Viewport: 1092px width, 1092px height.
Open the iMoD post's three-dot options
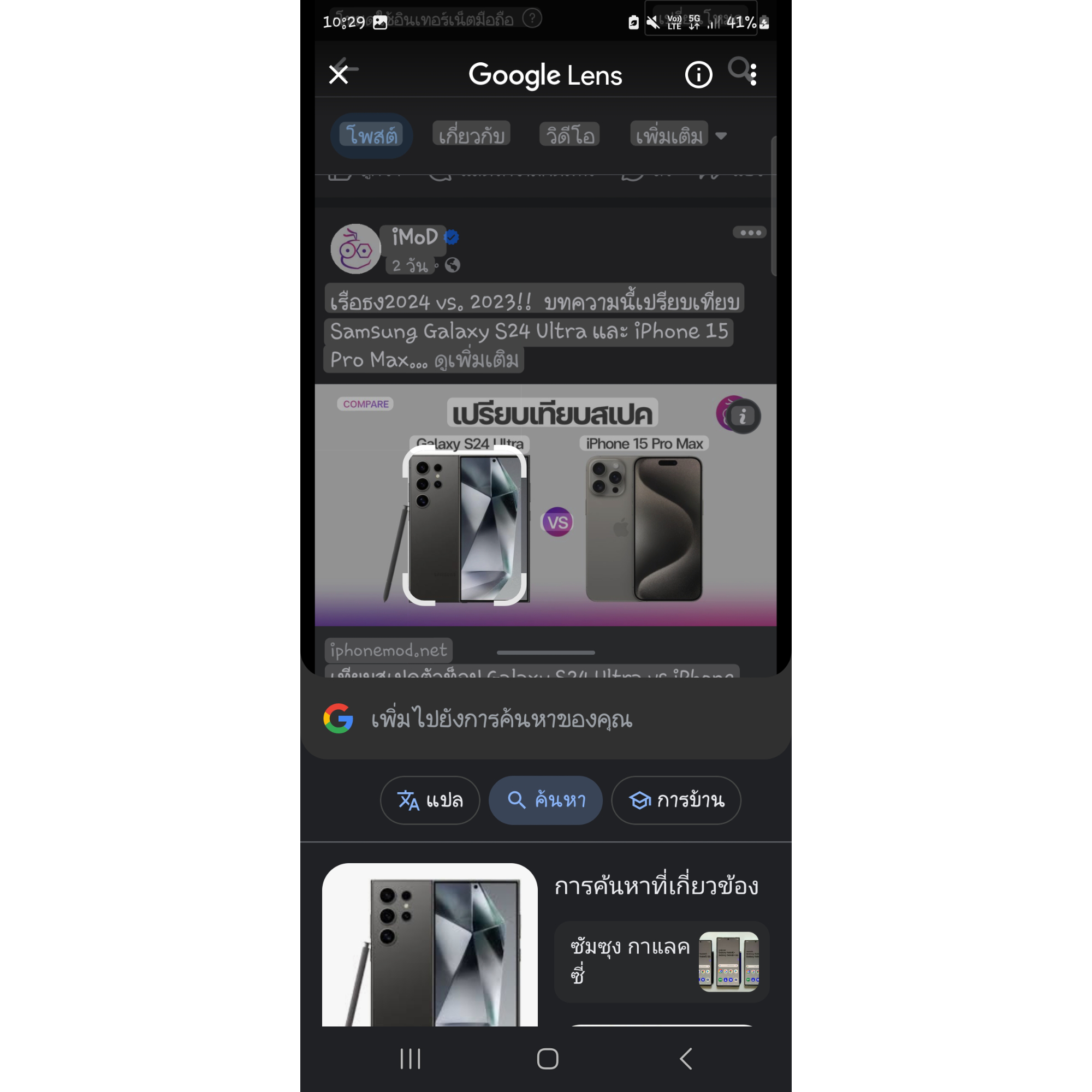pos(750,233)
